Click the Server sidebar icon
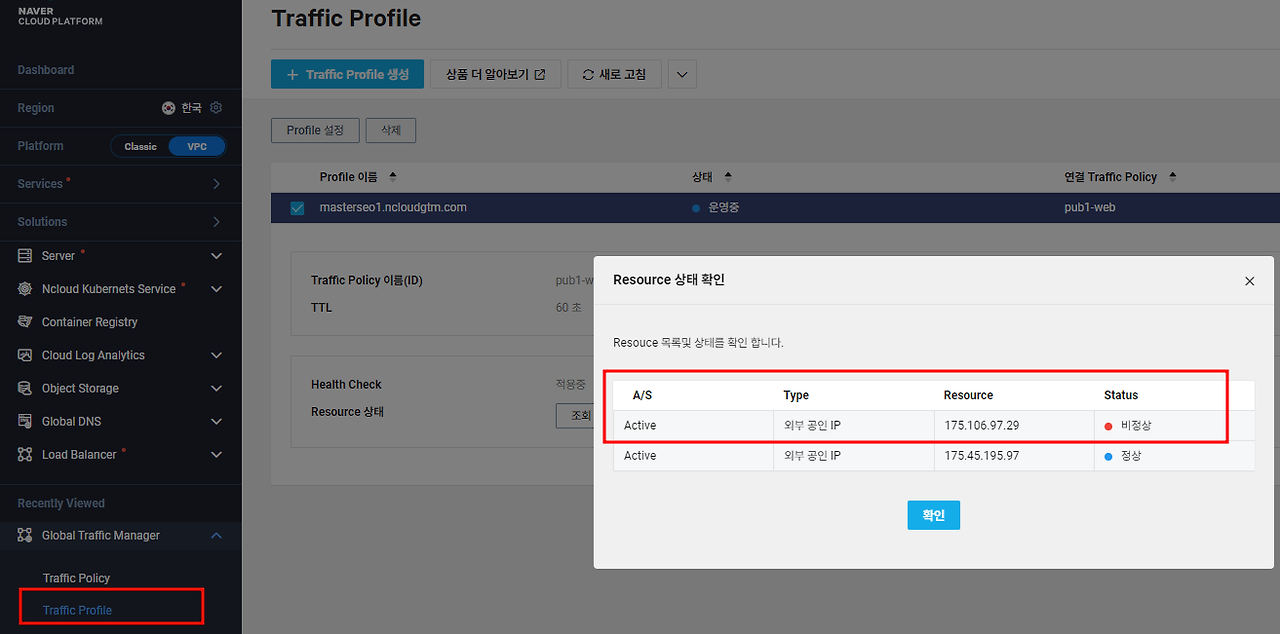Screen dimensions: 1280x634 tap(25, 256)
